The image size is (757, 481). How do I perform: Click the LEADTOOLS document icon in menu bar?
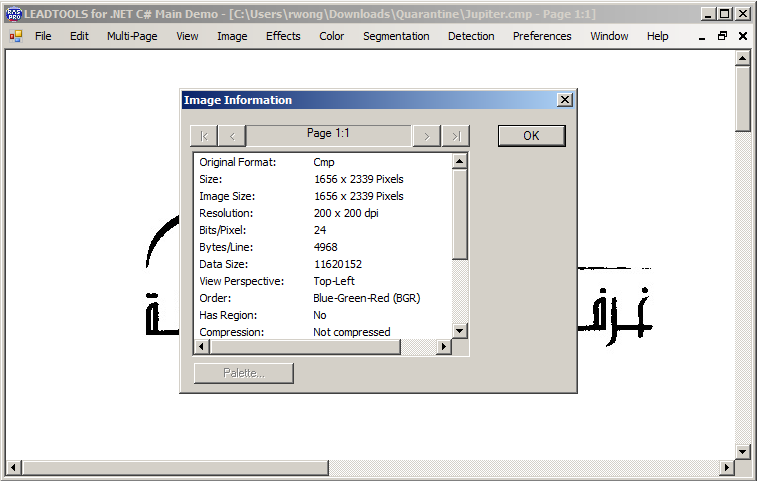click(x=16, y=36)
